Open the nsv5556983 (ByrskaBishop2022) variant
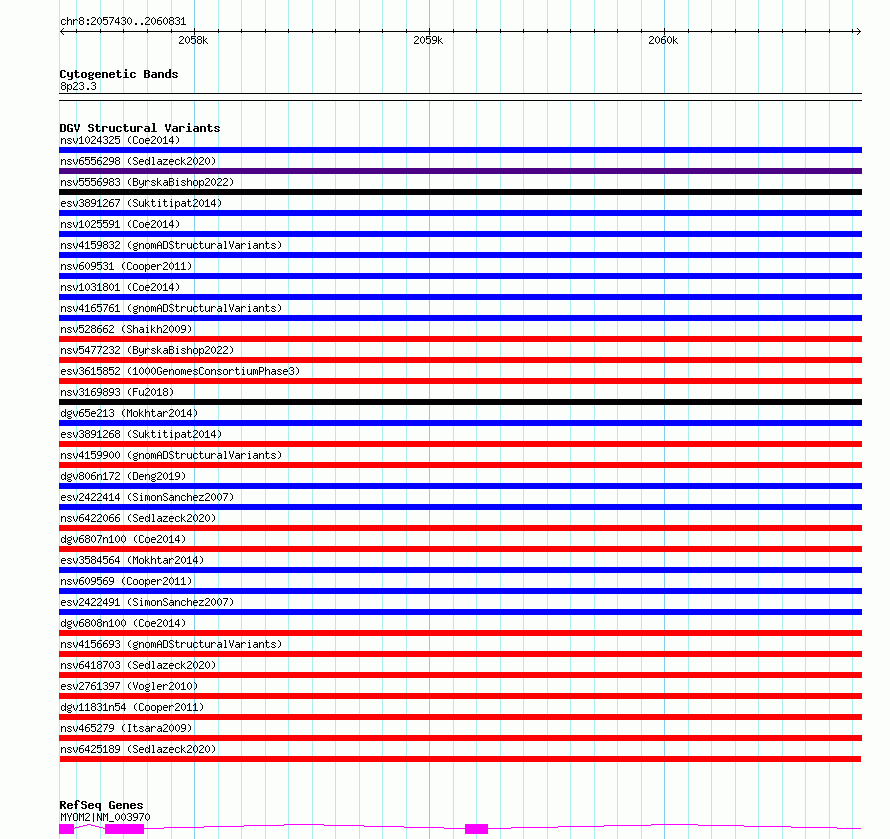The image size is (890, 839). (x=147, y=182)
